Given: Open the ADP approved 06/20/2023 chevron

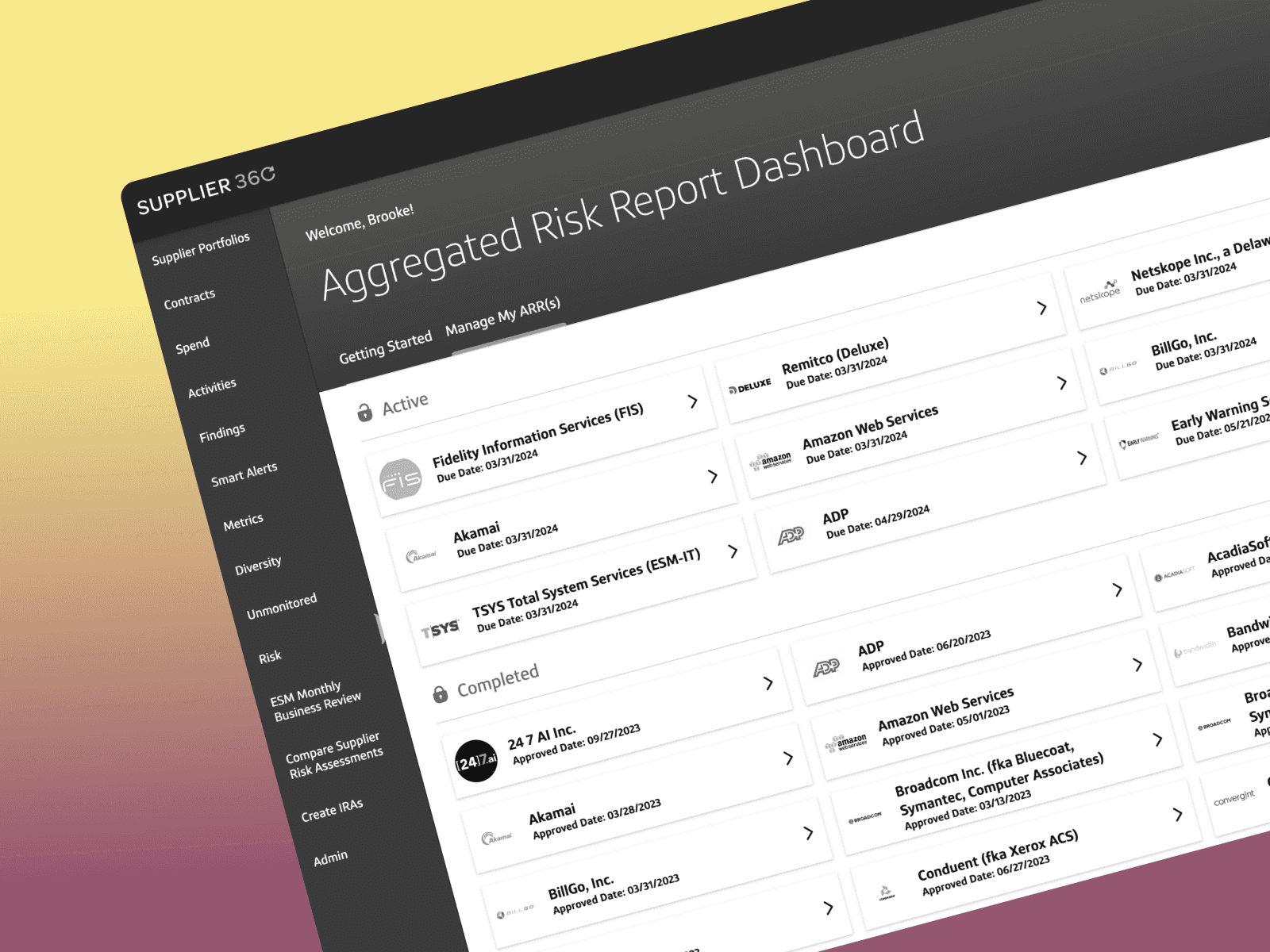Looking at the screenshot, I should tap(1118, 589).
